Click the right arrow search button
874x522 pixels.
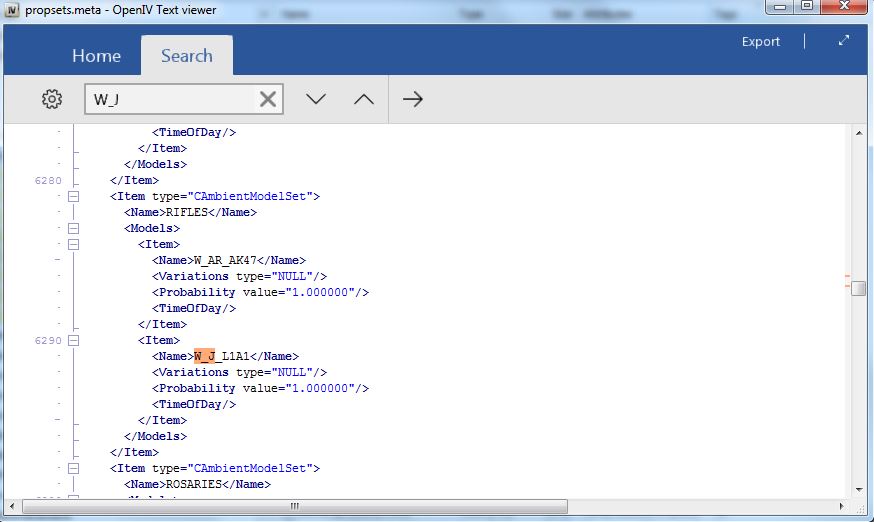[412, 99]
